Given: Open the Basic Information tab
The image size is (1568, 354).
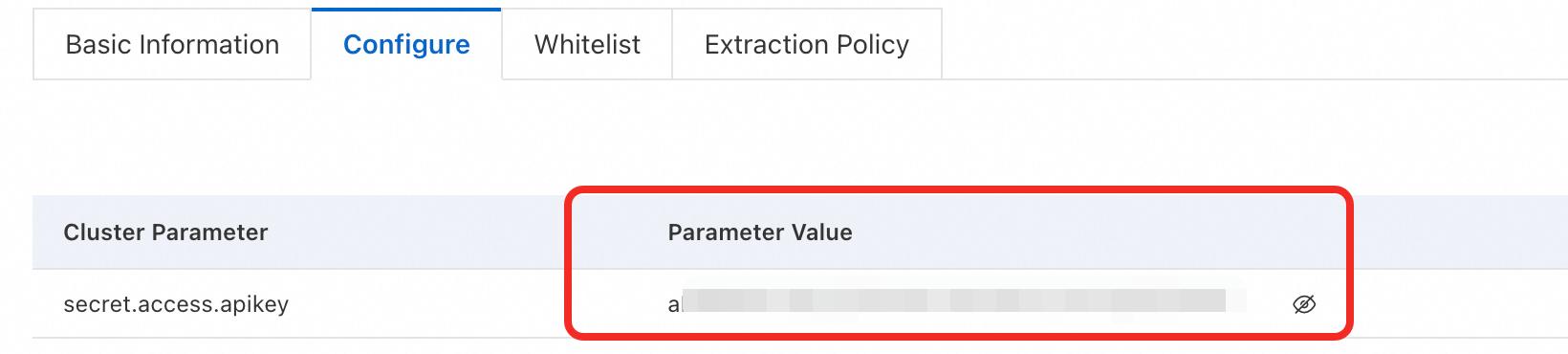Looking at the screenshot, I should pyautogui.click(x=172, y=44).
